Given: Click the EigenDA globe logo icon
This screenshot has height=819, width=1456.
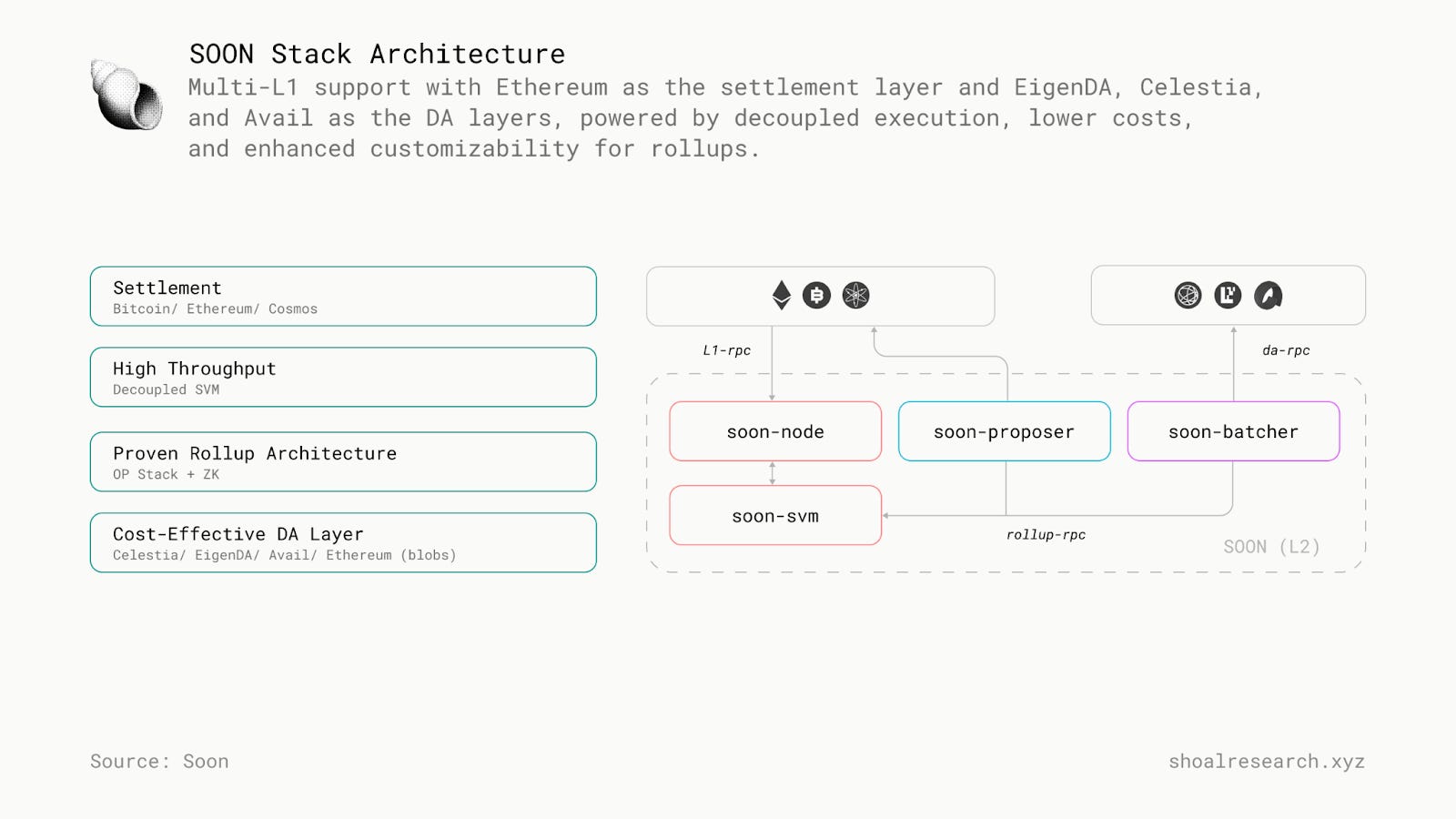Looking at the screenshot, I should pos(1188,295).
